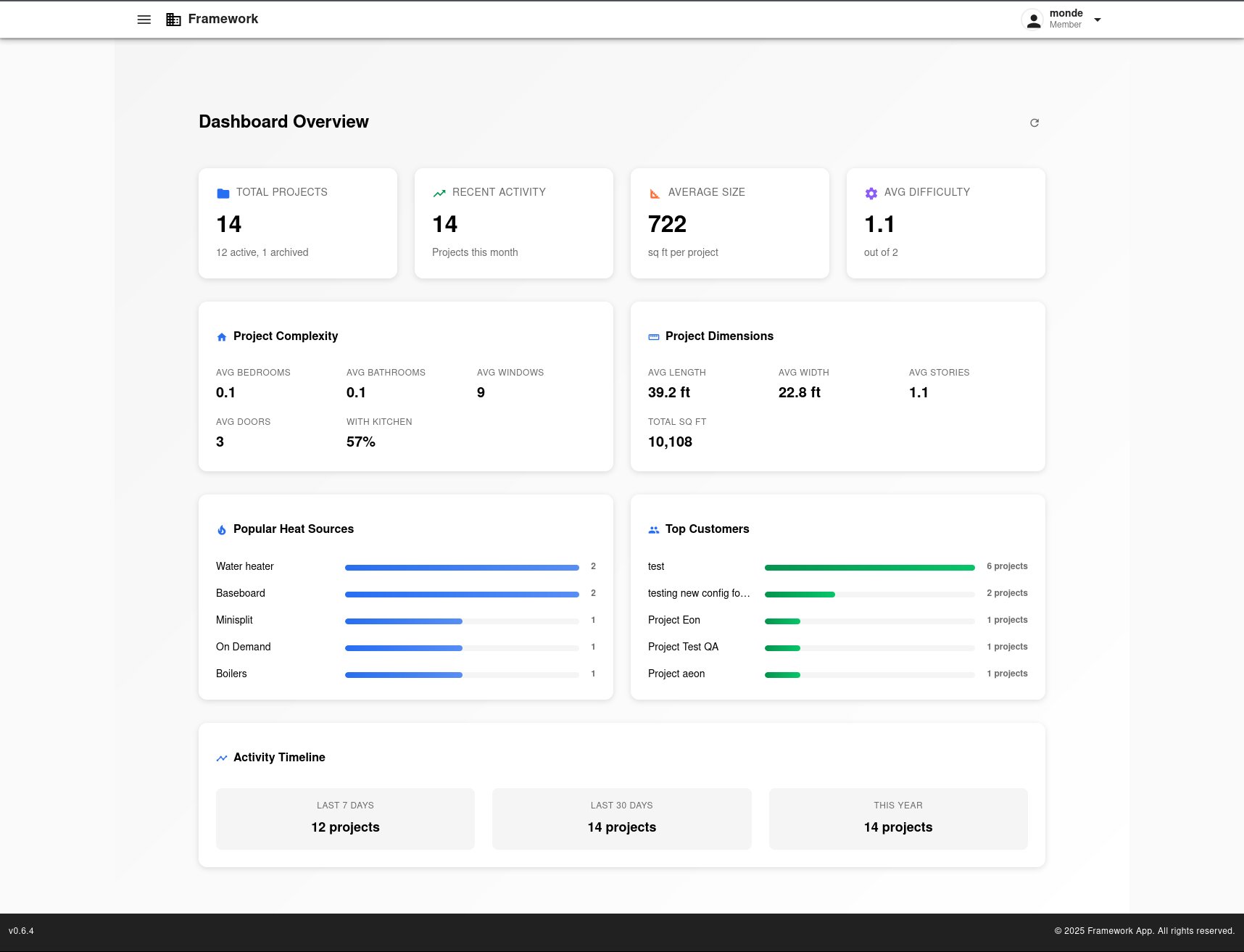
Task: Click the 'AVG WINDOWS' label
Action: coord(510,373)
